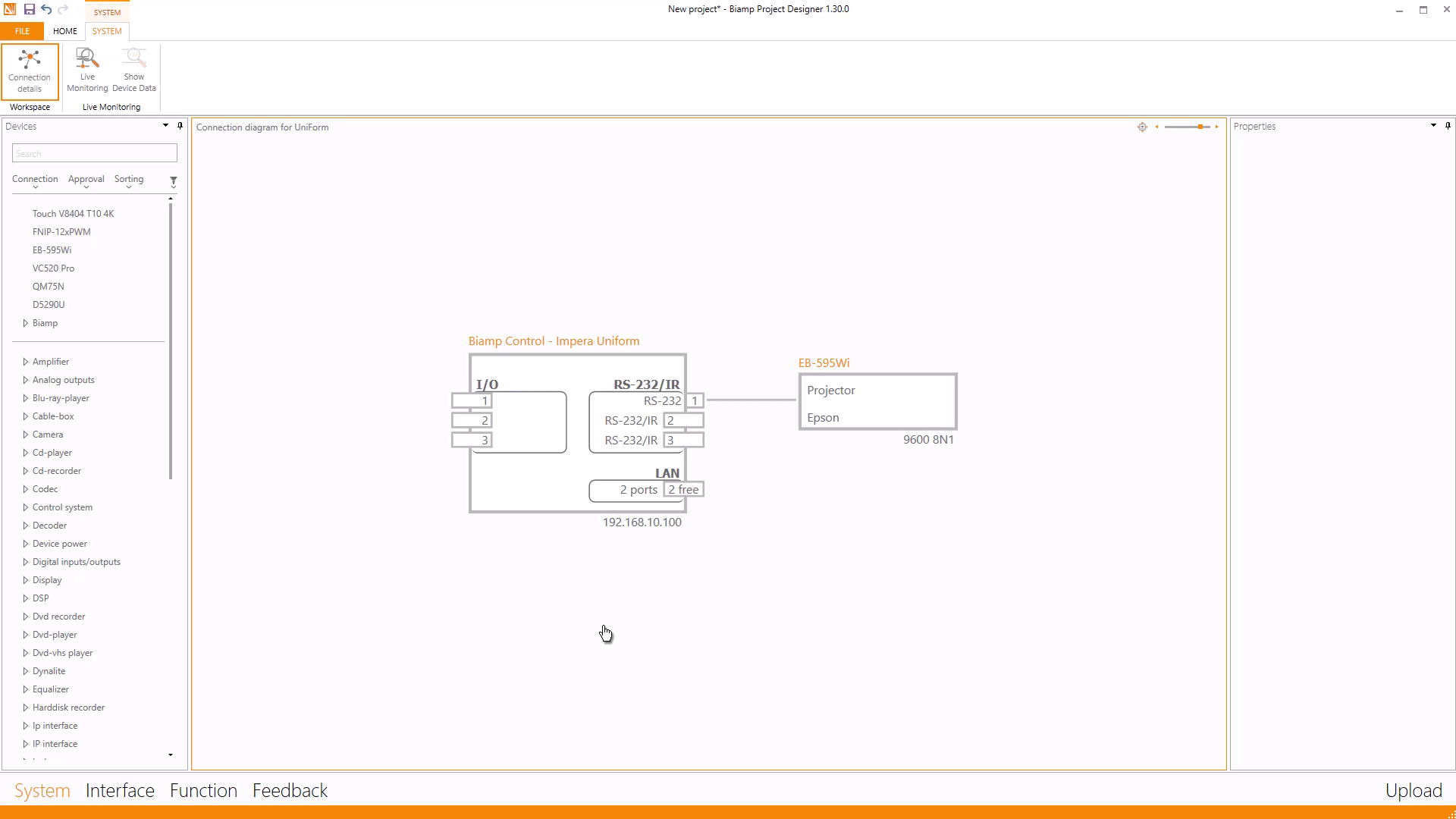Expand the Display category
This screenshot has width=1456, height=819.
pos(26,580)
